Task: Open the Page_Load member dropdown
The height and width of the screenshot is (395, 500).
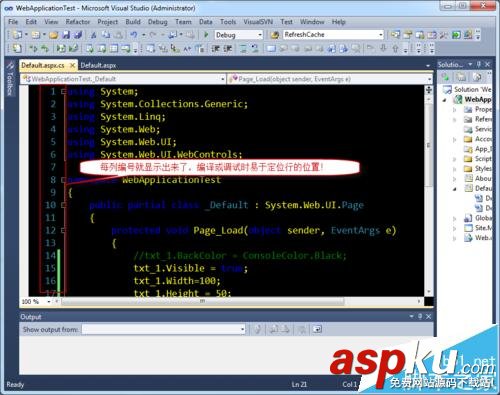Action: (x=429, y=79)
